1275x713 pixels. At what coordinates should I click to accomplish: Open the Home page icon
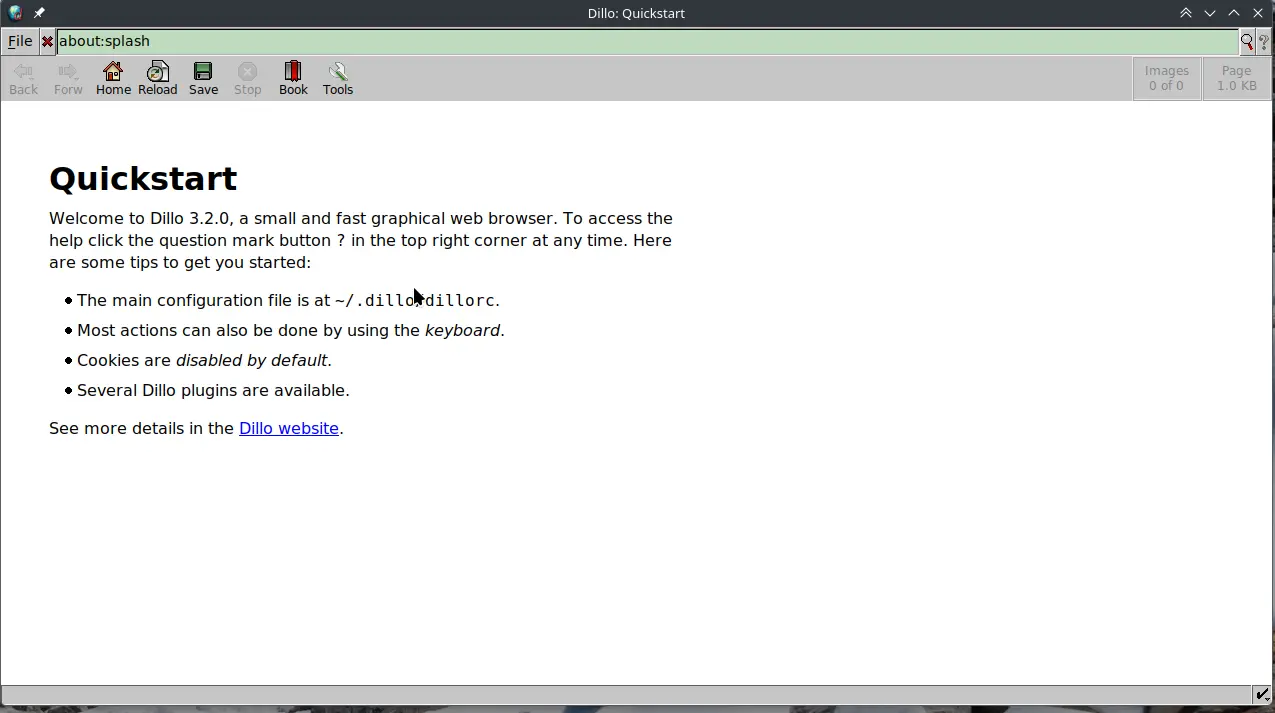(x=113, y=79)
